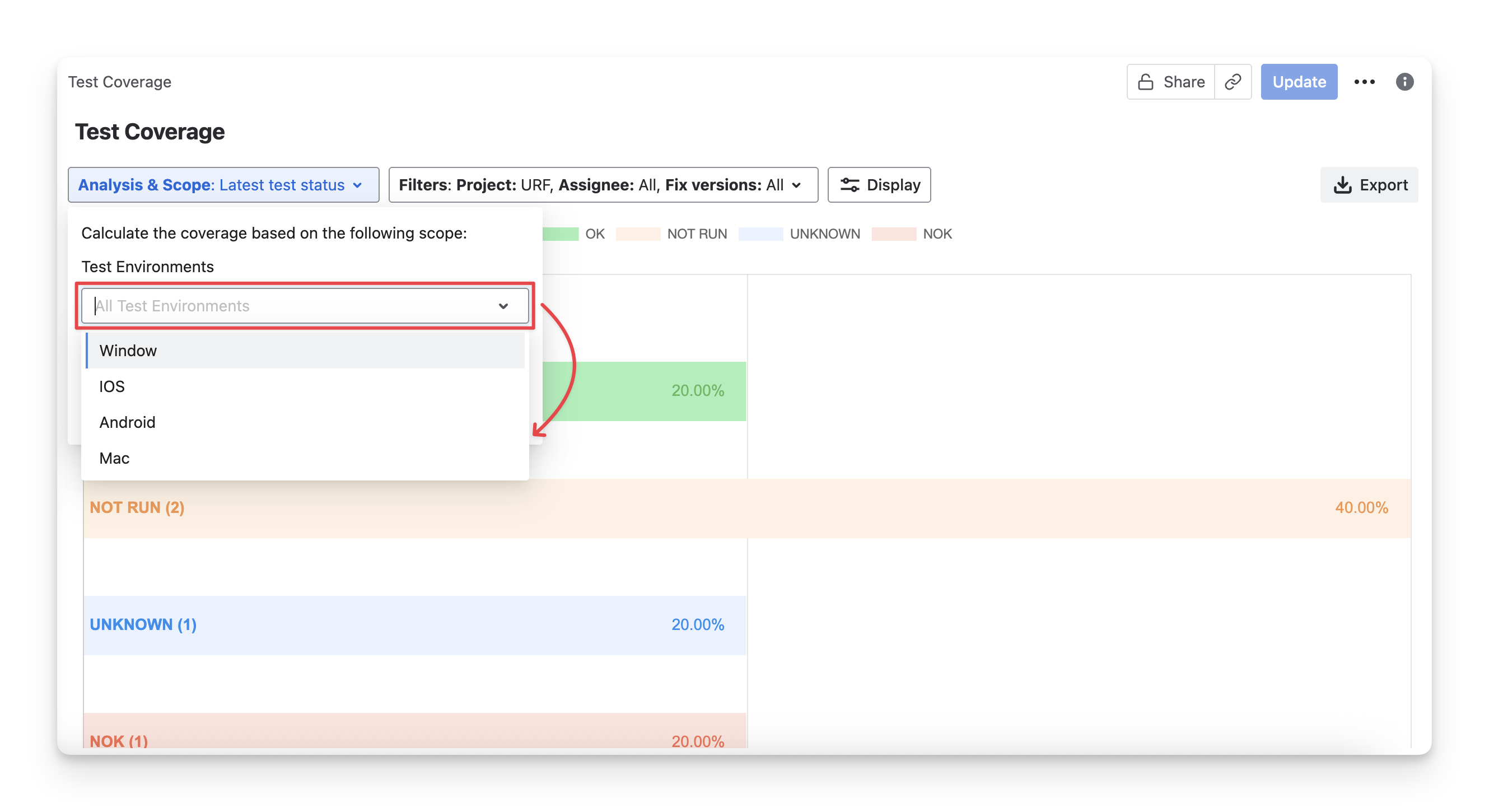Click the OK green legend swatch
Viewport: 1489px width, 812px height.
point(561,234)
